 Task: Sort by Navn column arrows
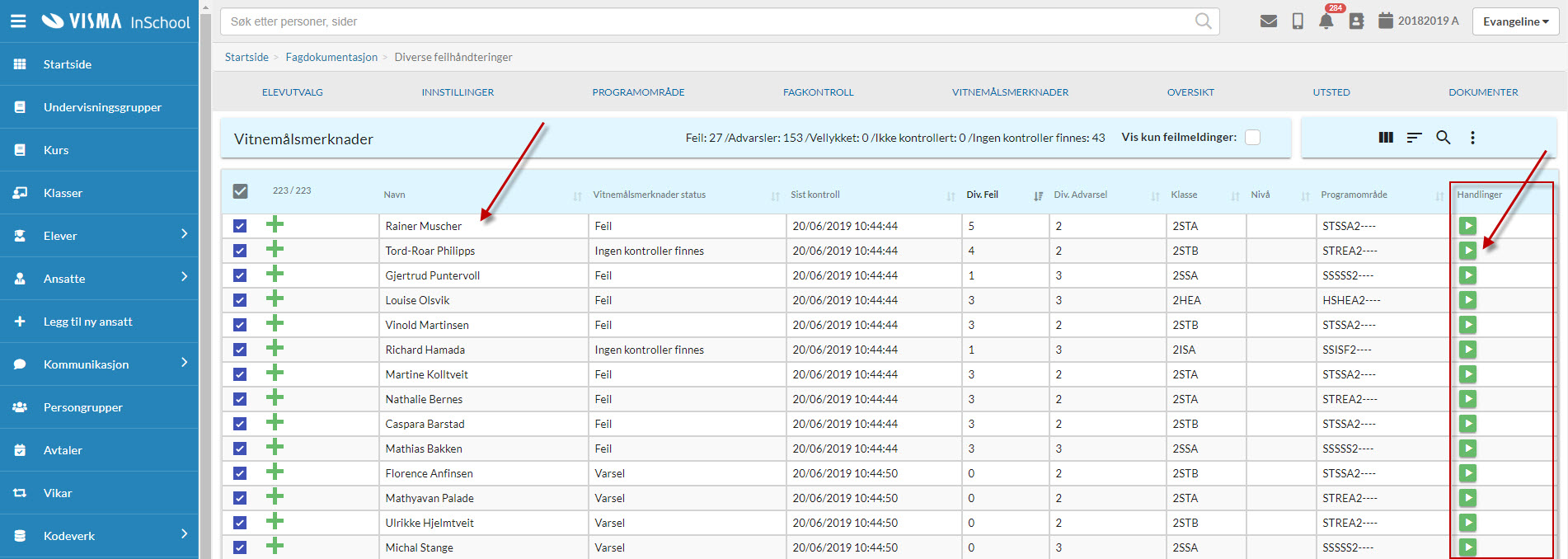tap(577, 196)
